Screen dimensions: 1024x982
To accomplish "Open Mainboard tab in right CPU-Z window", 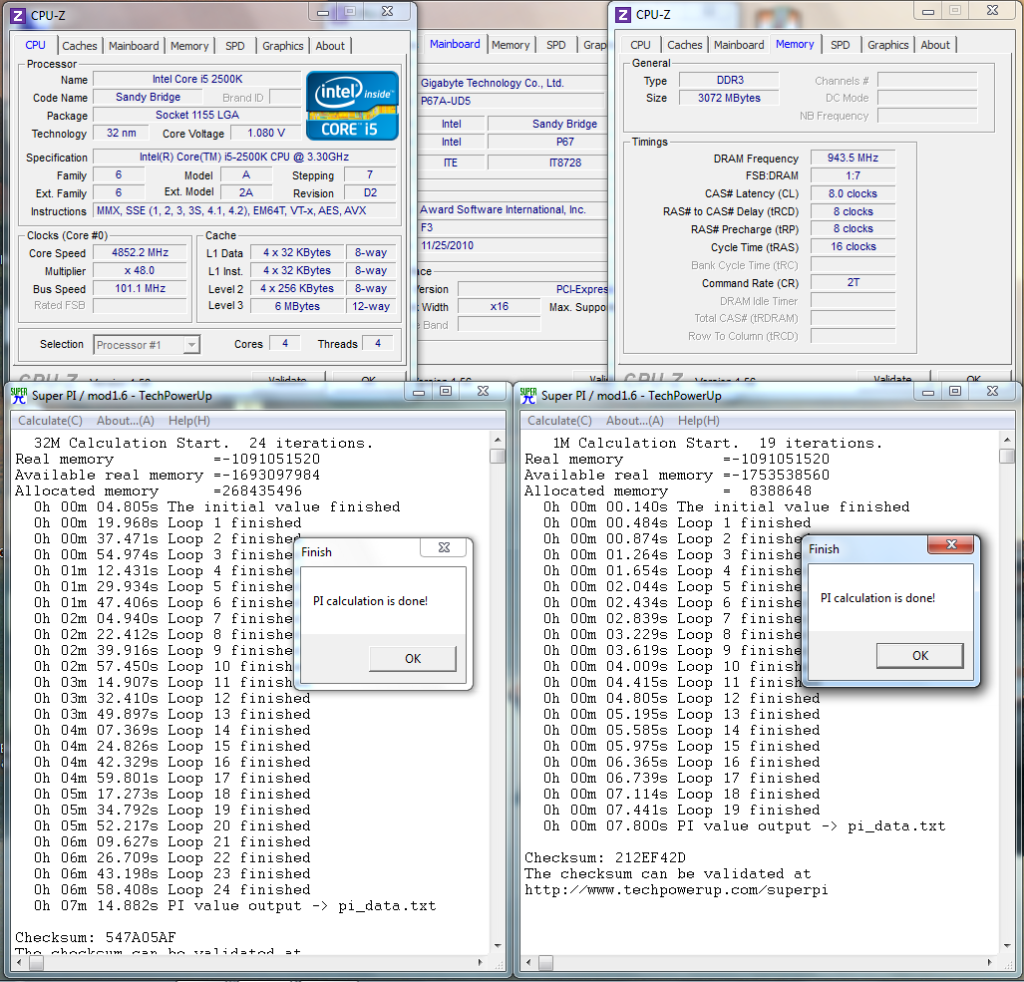I will pos(739,45).
